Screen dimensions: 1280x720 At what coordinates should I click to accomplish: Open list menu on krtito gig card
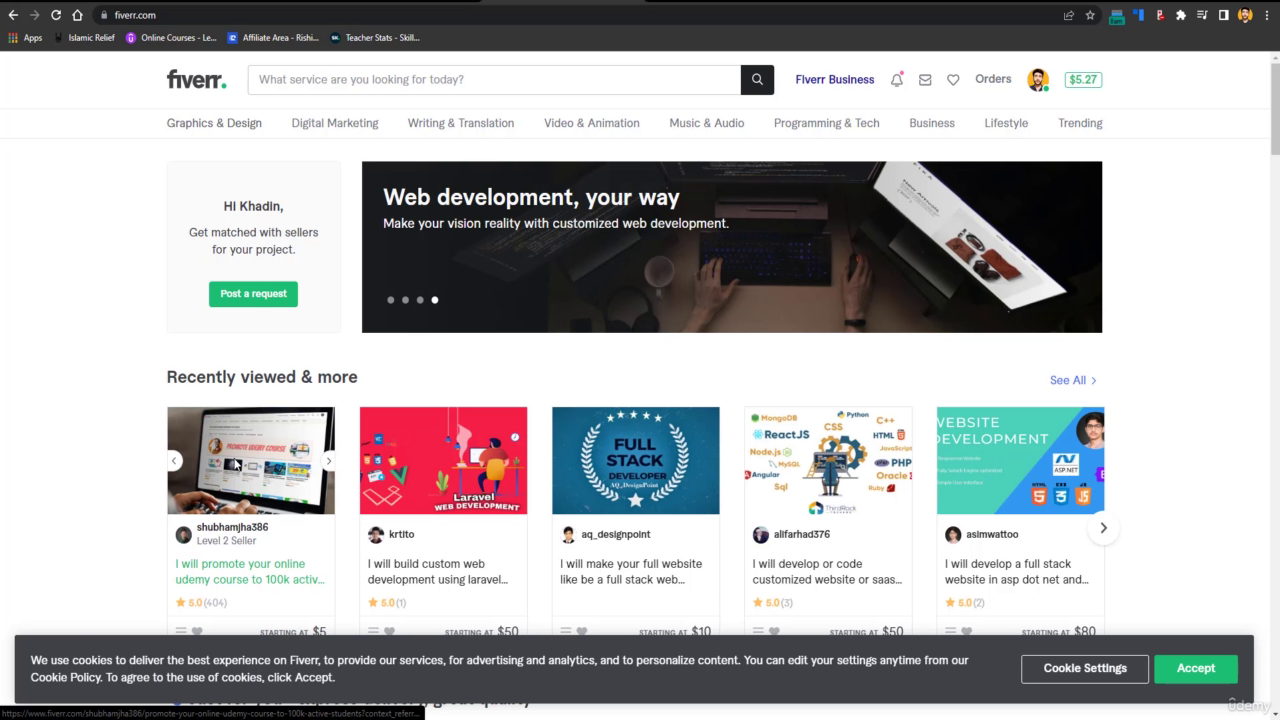point(373,631)
